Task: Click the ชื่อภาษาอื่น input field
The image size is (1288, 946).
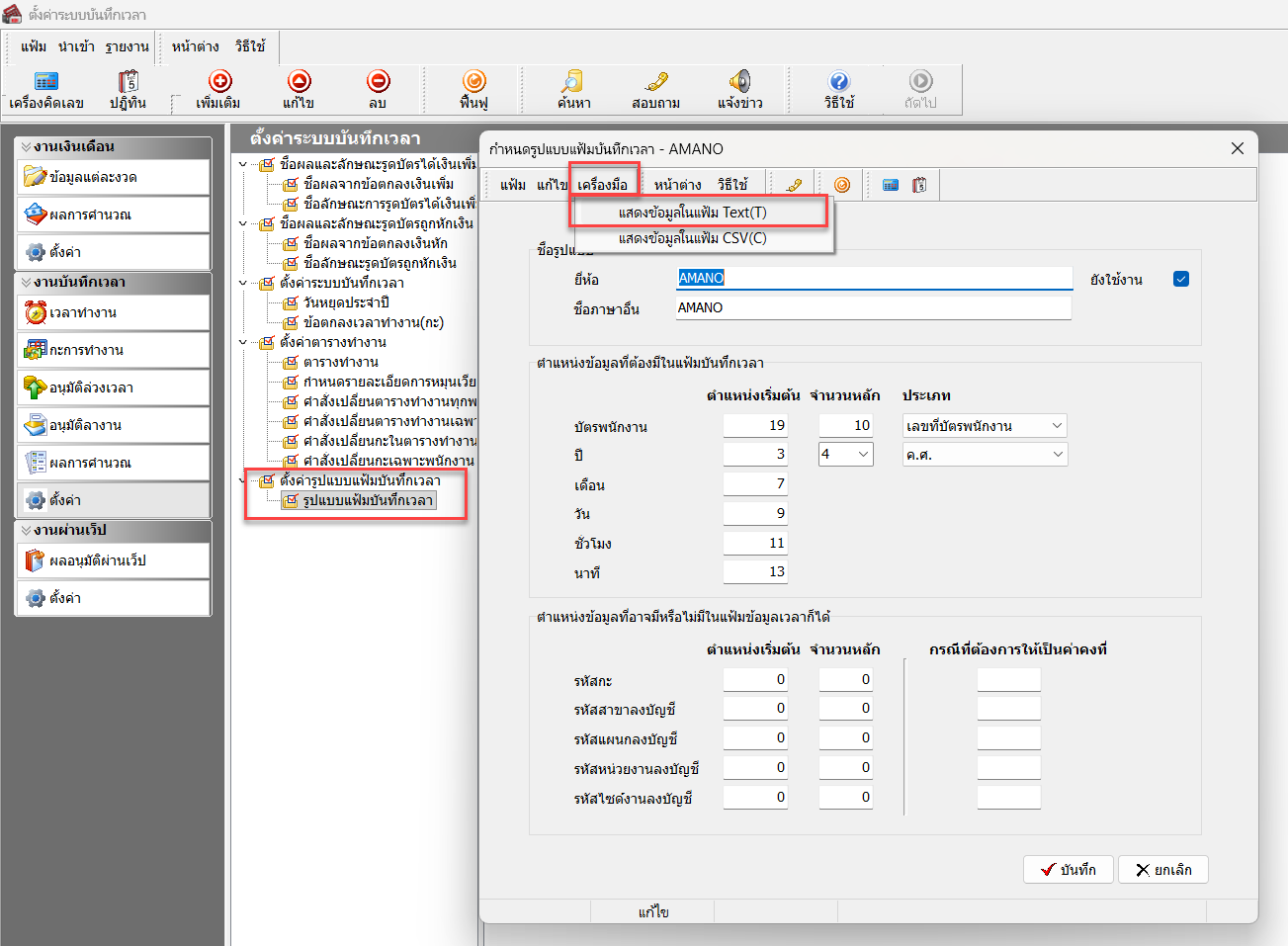Action: [873, 308]
